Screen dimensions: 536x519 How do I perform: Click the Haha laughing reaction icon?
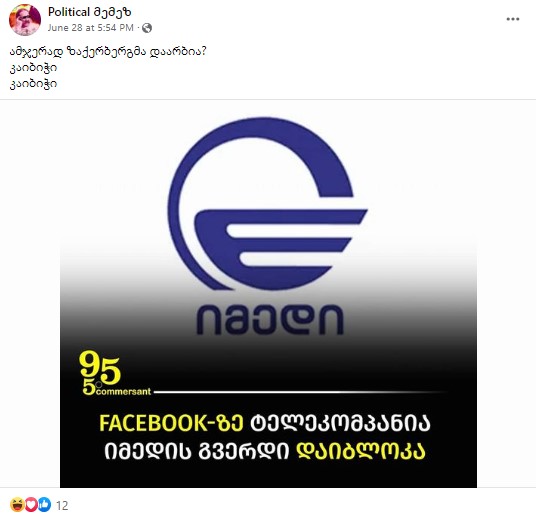[17, 505]
